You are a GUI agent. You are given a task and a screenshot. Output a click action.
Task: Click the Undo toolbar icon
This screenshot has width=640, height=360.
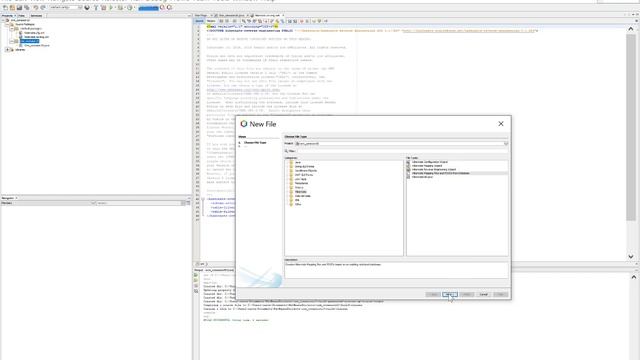coord(36,7)
